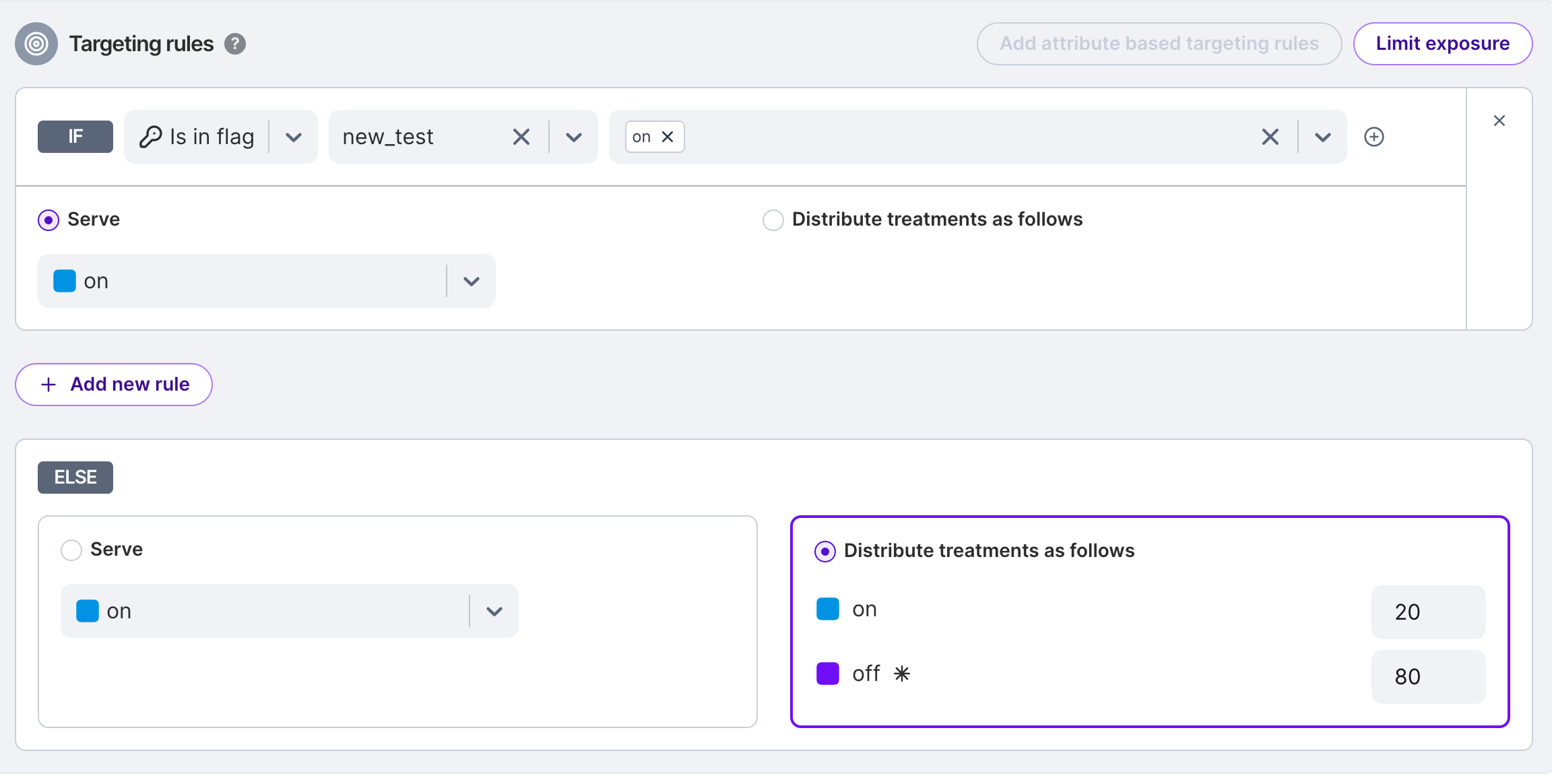Image resolution: width=1552 pixels, height=784 pixels.
Task: Add another condition with the plus circle icon
Action: [x=1374, y=137]
